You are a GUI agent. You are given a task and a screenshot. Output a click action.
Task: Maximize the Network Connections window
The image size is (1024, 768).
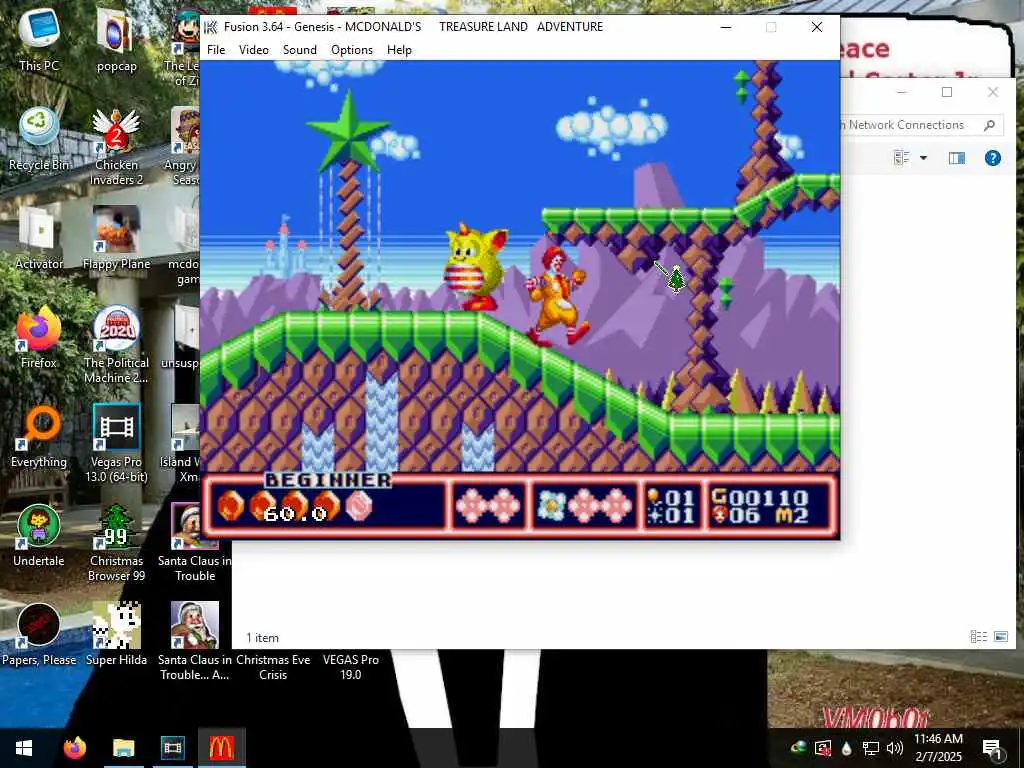947,92
